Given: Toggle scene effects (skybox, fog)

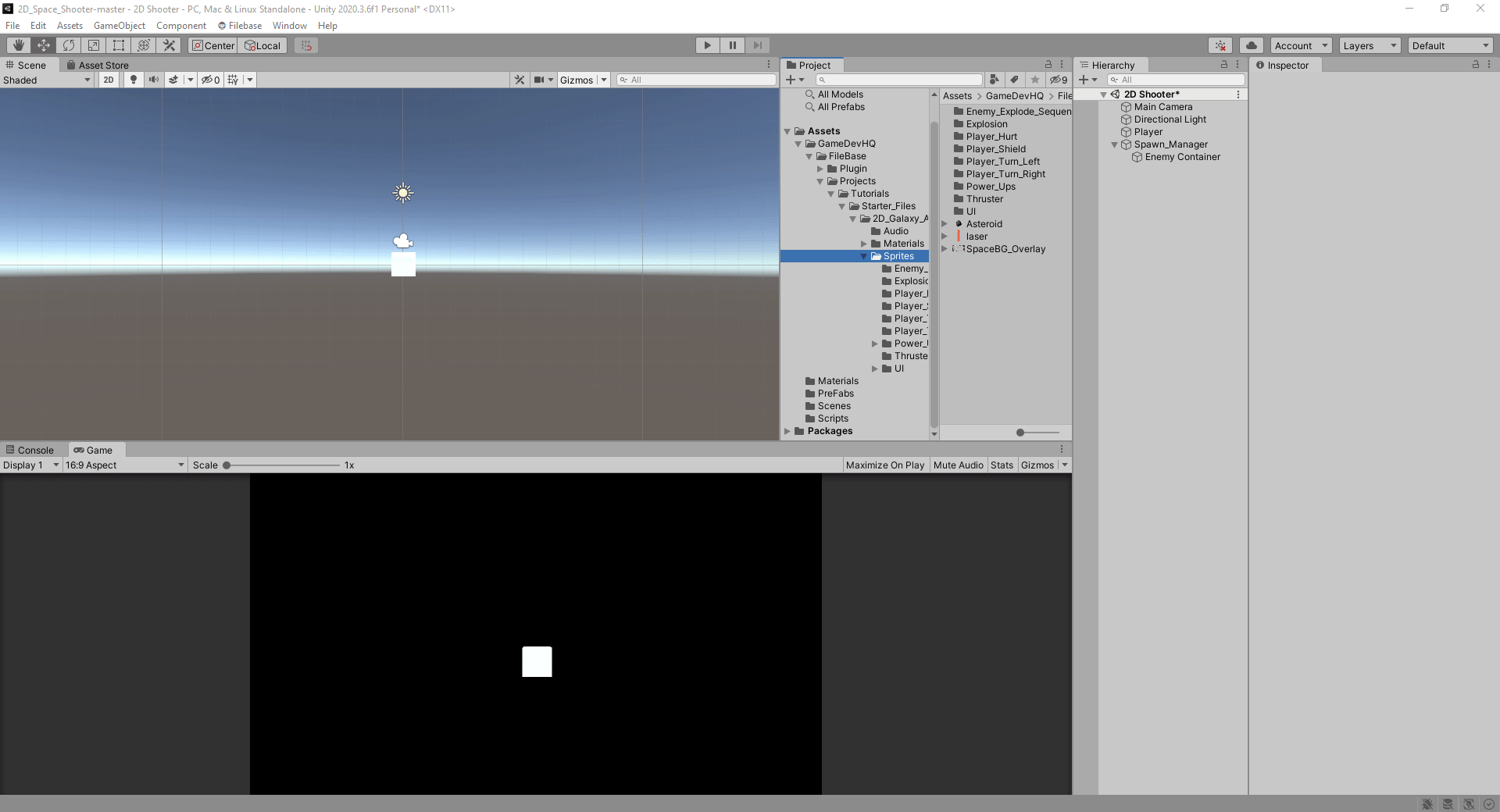Looking at the screenshot, I should [x=174, y=80].
